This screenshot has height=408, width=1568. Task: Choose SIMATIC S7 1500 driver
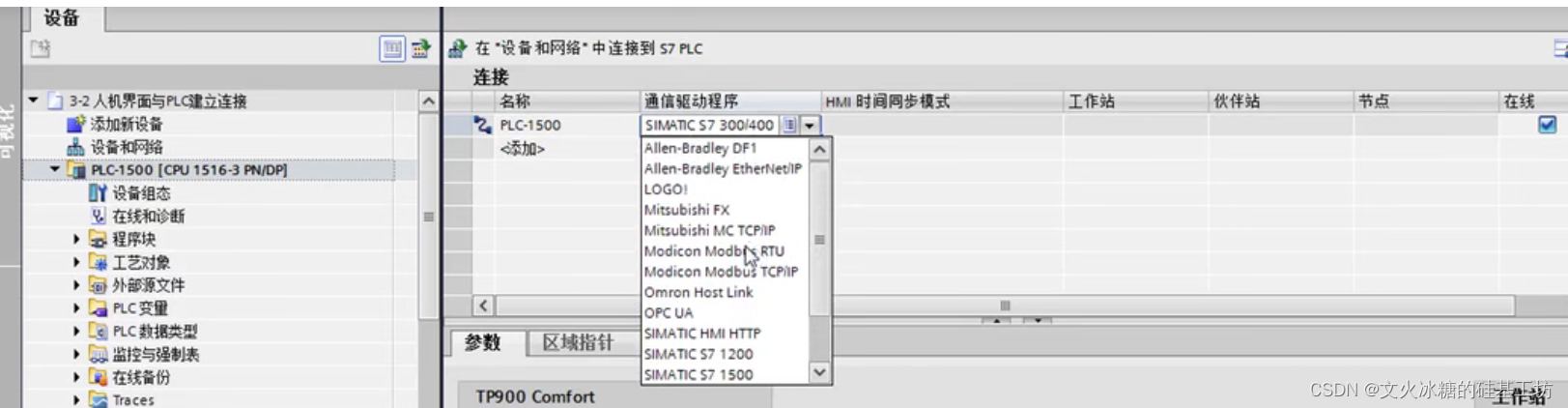724,375
